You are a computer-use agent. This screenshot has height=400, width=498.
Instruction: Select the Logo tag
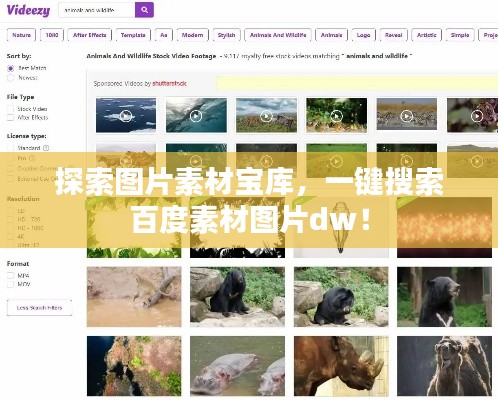[363, 35]
